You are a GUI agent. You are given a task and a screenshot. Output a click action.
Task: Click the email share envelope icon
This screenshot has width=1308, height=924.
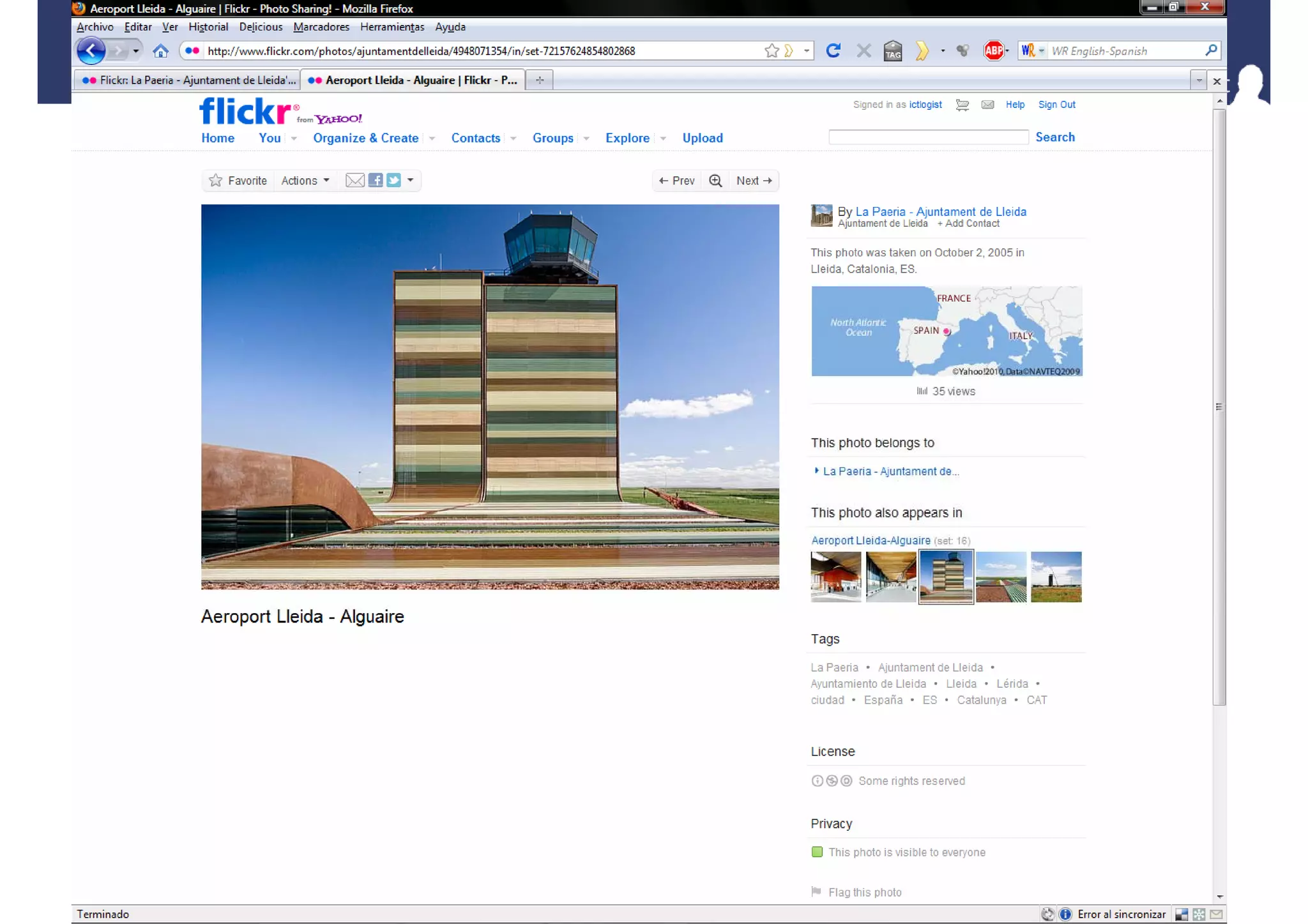tap(354, 181)
